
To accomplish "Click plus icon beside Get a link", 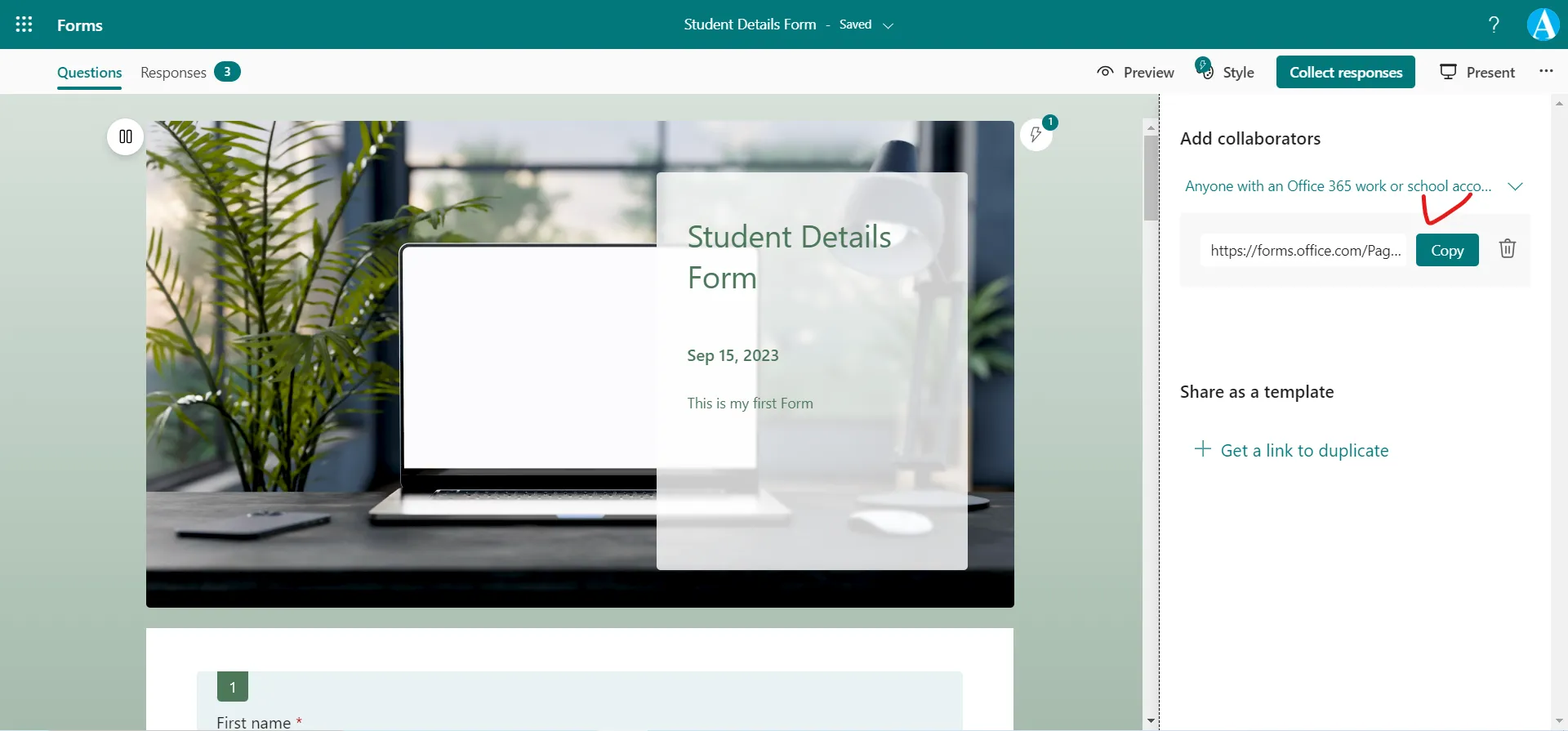I will click(x=1202, y=449).
